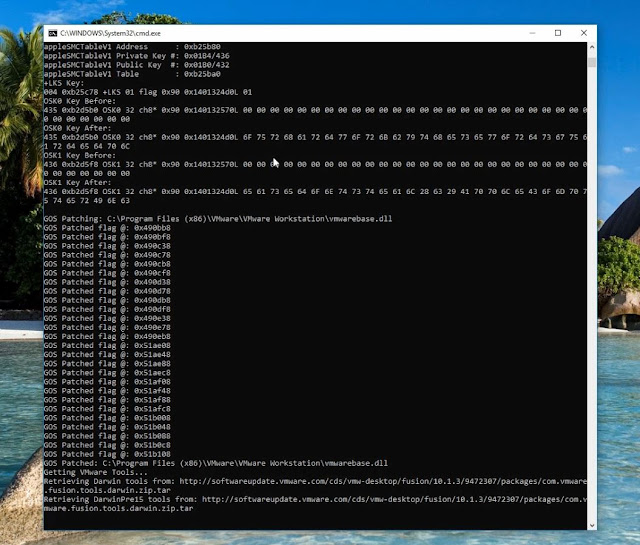640x545 pixels.
Task: Click the 'GOS Patched flag @: 0x490eb8' line
Action: click(107, 336)
